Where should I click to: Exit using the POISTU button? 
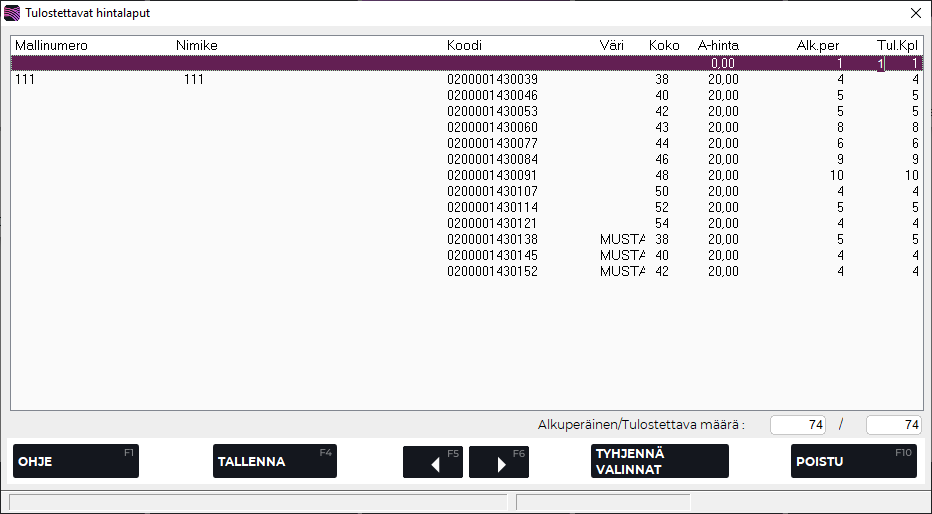[853, 462]
